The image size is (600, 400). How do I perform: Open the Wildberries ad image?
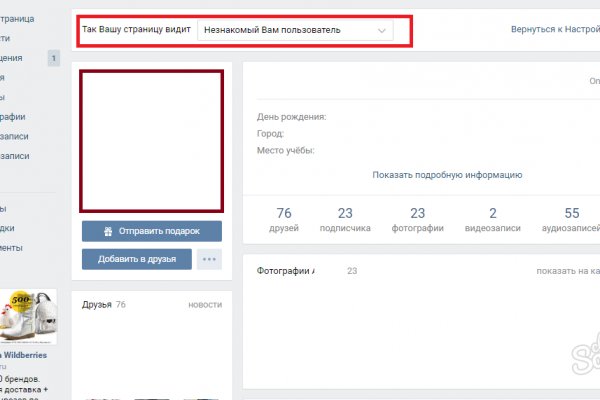point(29,318)
